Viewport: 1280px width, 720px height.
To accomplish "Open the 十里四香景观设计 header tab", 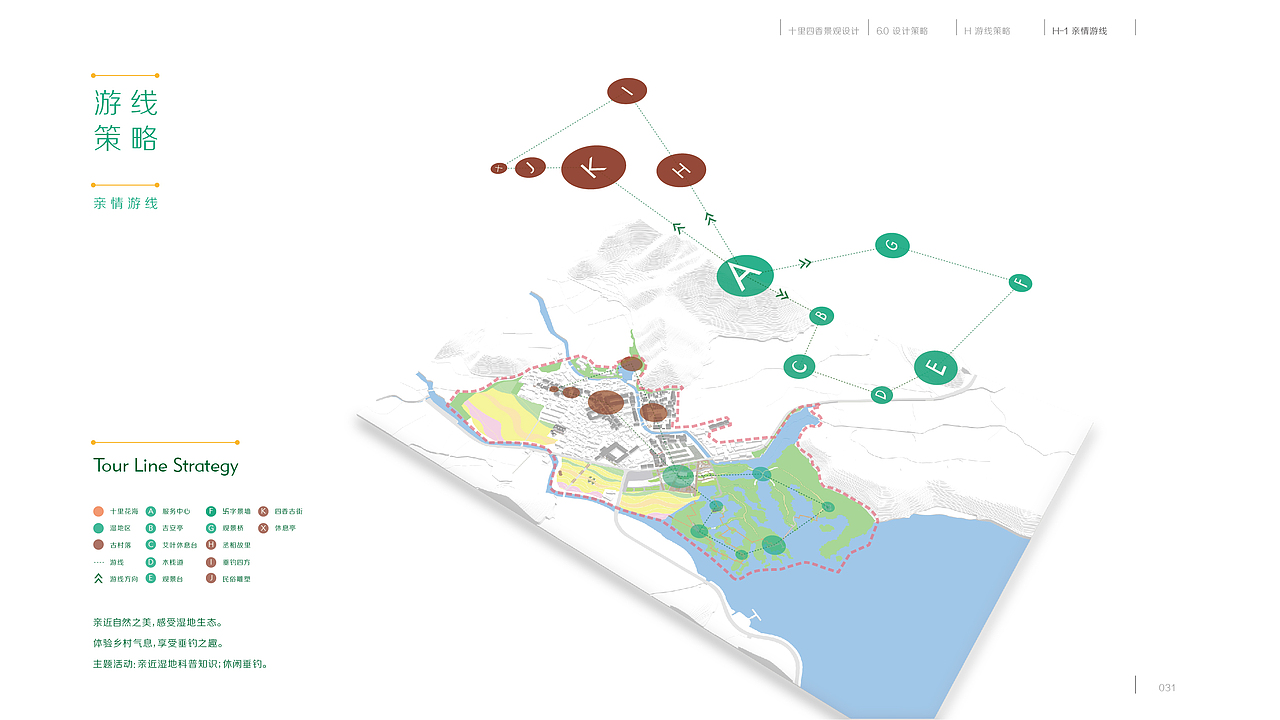I will point(824,31).
